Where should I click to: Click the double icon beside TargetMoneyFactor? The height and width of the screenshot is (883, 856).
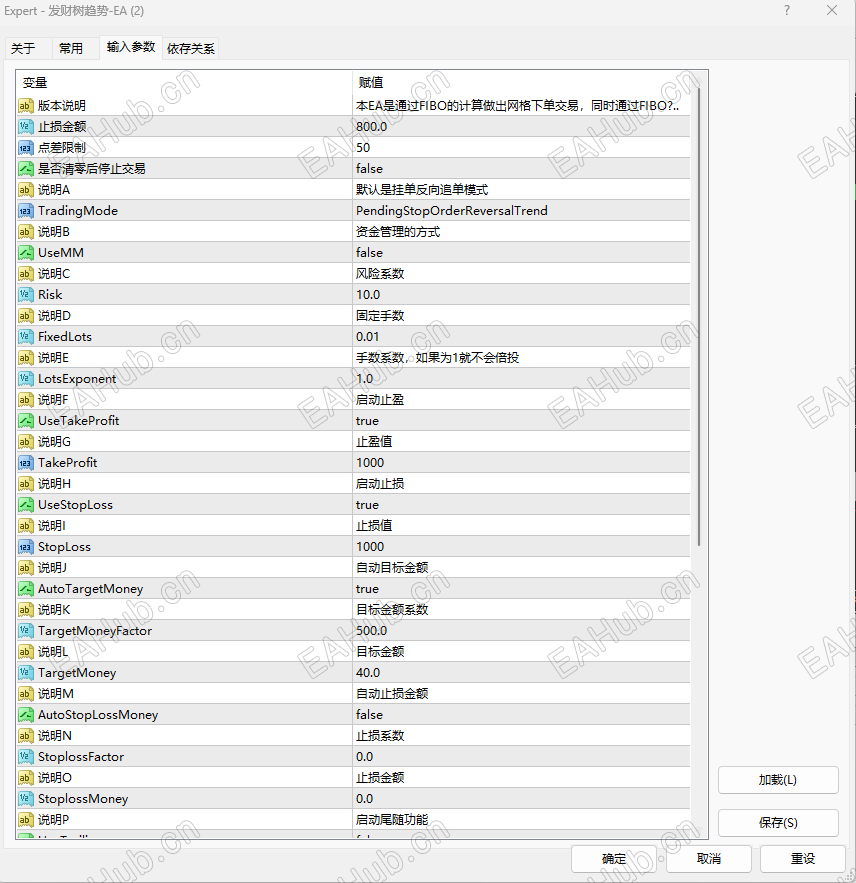click(25, 631)
